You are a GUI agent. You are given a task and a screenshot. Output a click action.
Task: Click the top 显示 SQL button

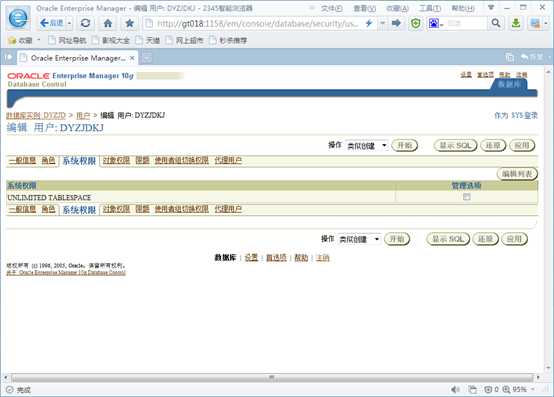point(455,146)
